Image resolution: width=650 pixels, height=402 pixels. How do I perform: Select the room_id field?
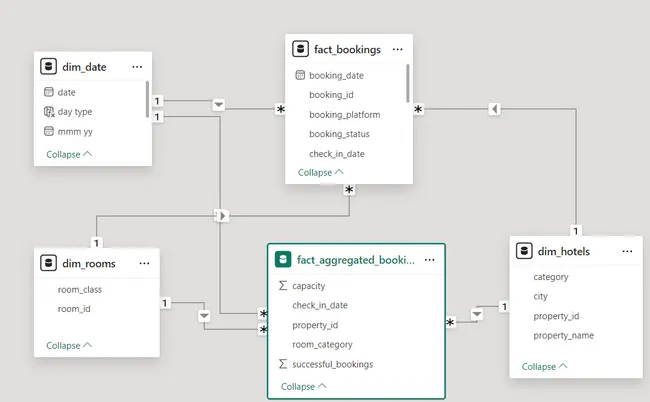pyautogui.click(x=74, y=309)
